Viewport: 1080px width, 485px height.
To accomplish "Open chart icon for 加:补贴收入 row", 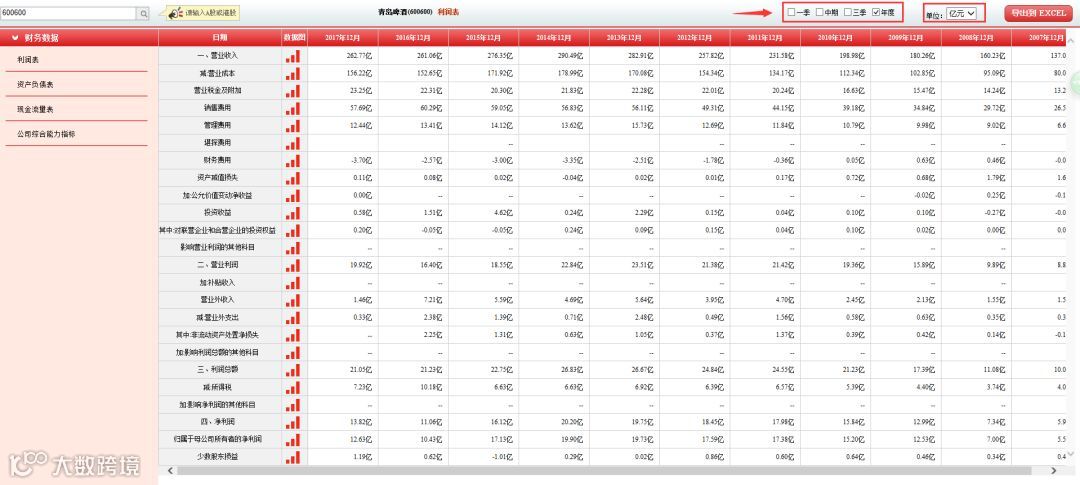I will [x=293, y=282].
